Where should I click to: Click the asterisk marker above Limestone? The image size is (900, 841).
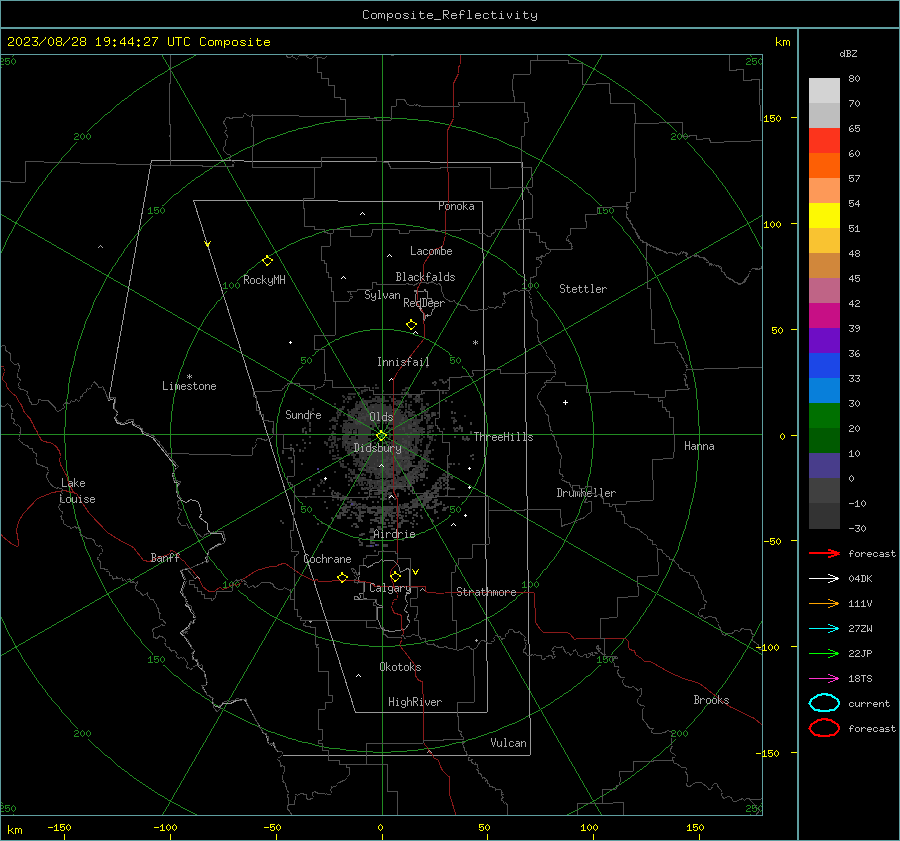189,377
